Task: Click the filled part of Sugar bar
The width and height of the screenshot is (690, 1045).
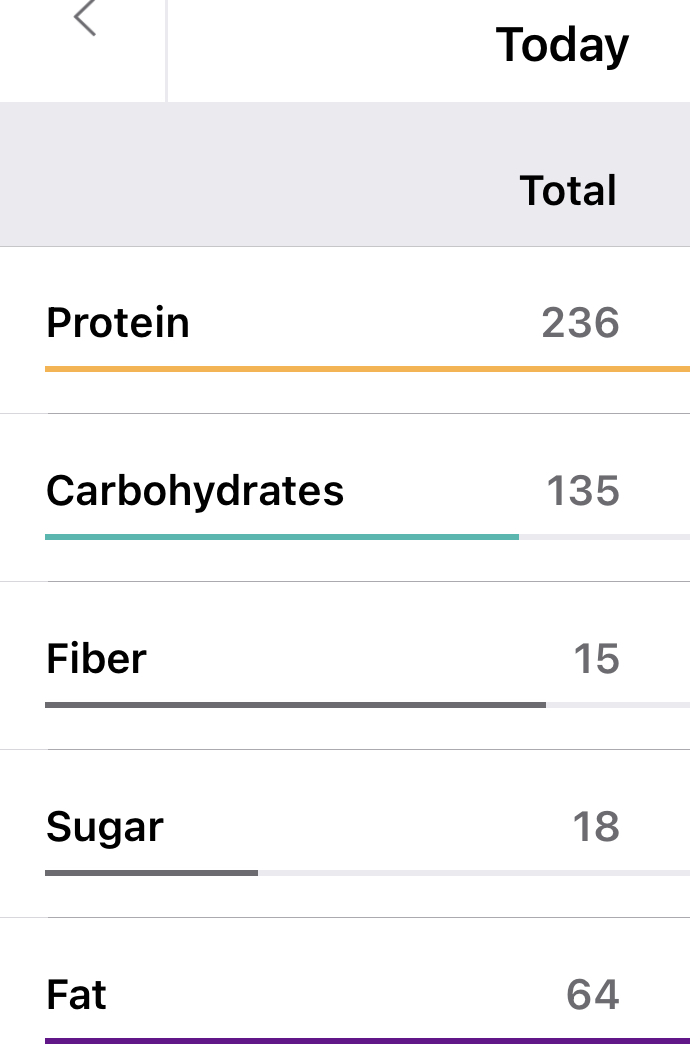Action: (151, 873)
